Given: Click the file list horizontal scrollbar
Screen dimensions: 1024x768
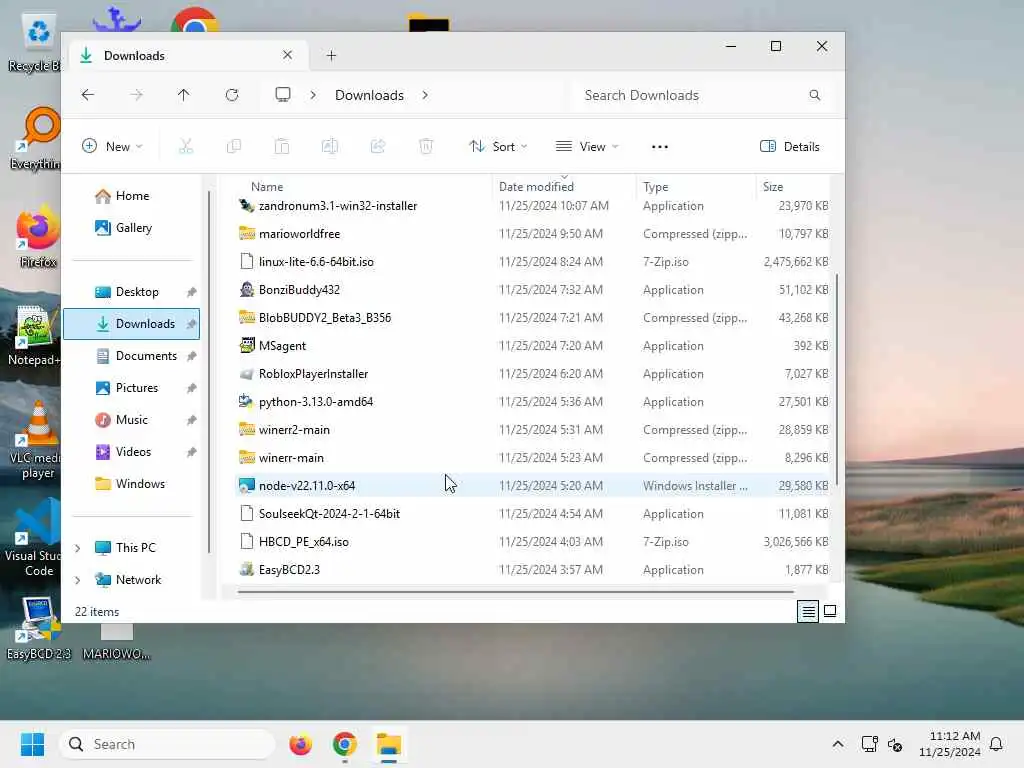Looking at the screenshot, I should (516, 592).
